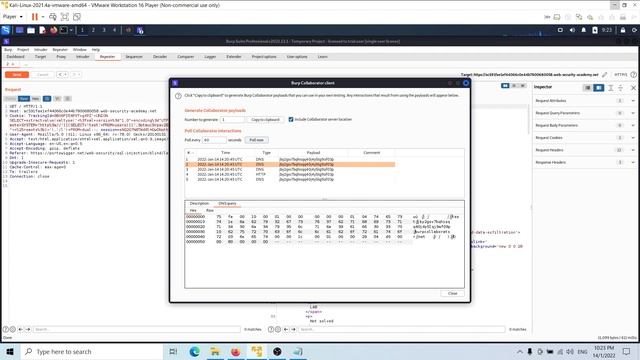
Task: Open notifications bell in Kali panel
Action: click(584, 30)
